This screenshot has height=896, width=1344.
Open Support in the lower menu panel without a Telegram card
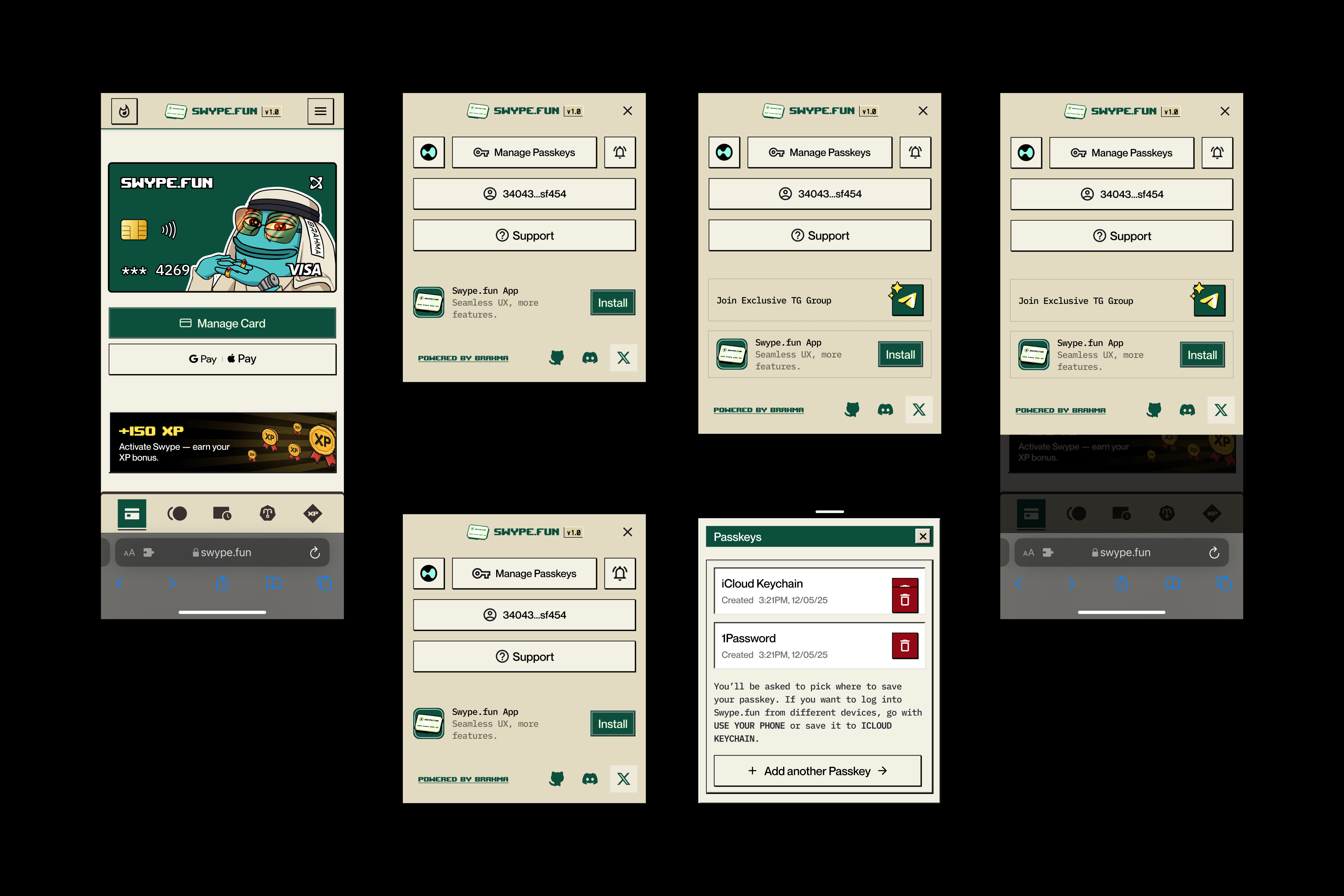click(x=525, y=657)
